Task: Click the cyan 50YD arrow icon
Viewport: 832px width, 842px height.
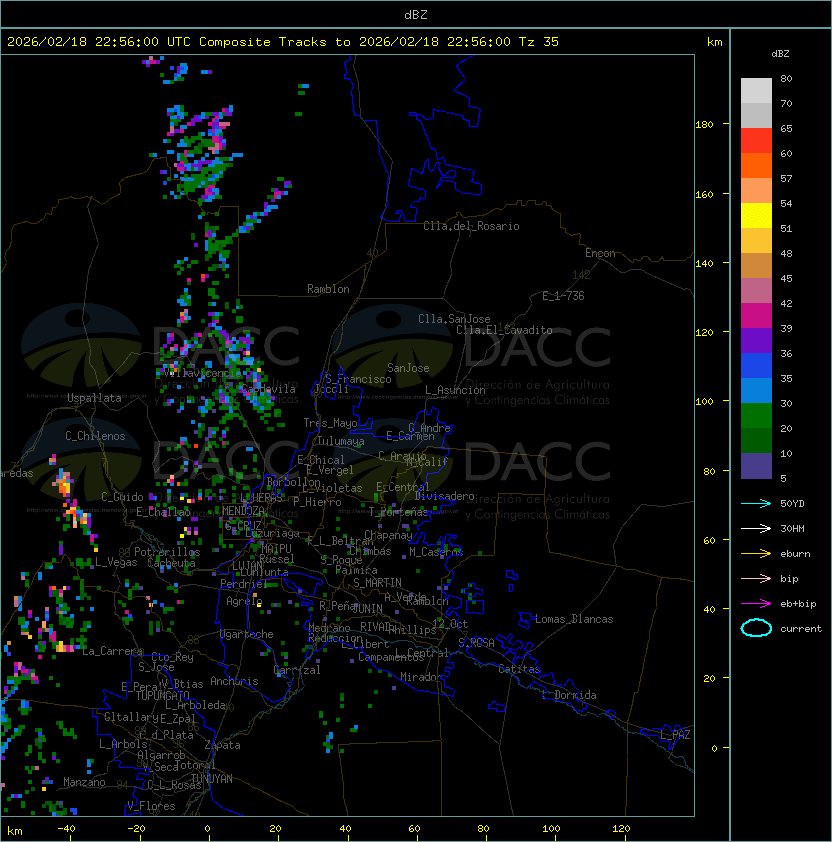Action: (756, 504)
